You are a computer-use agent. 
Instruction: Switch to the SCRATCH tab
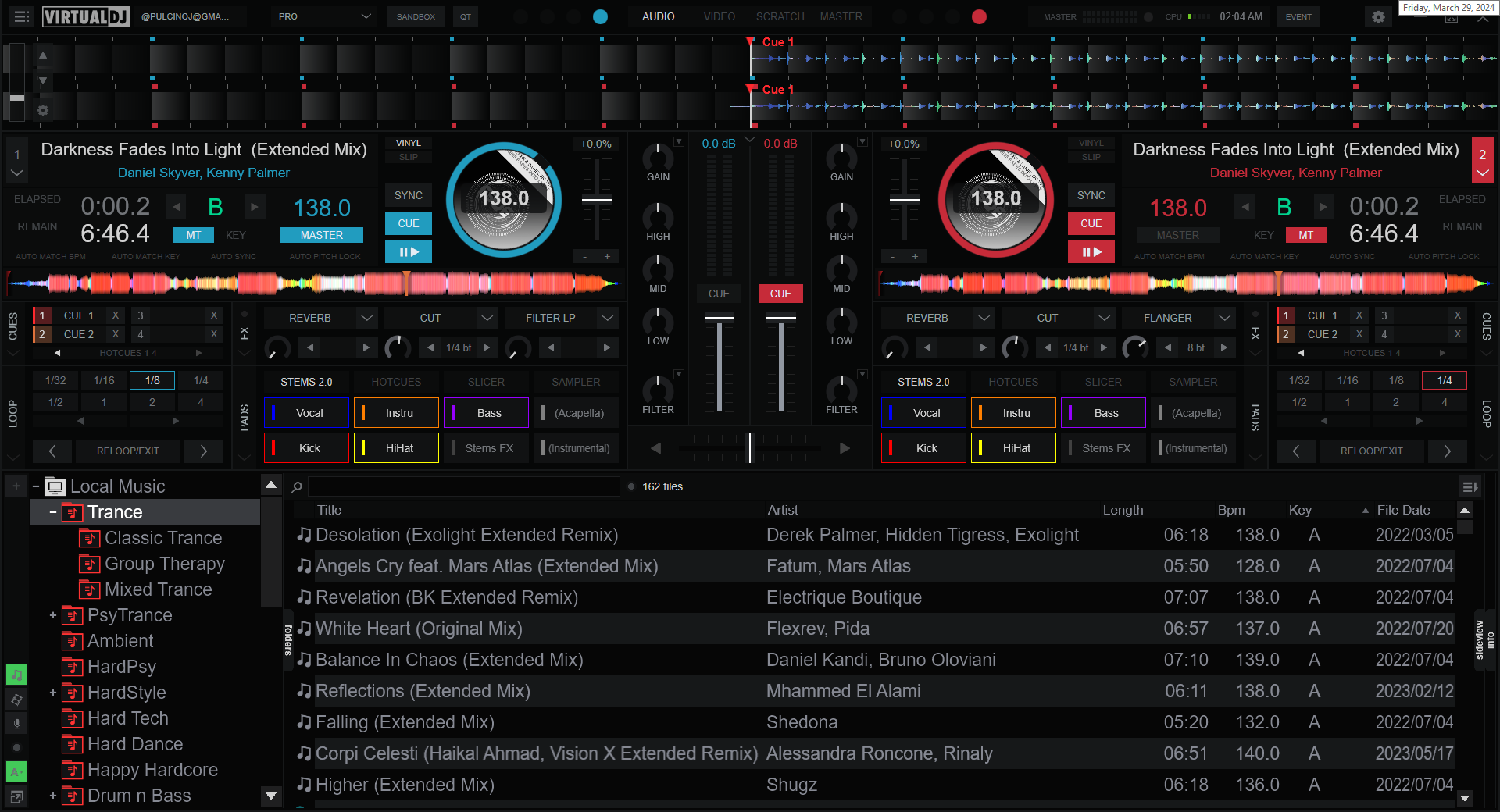(780, 16)
